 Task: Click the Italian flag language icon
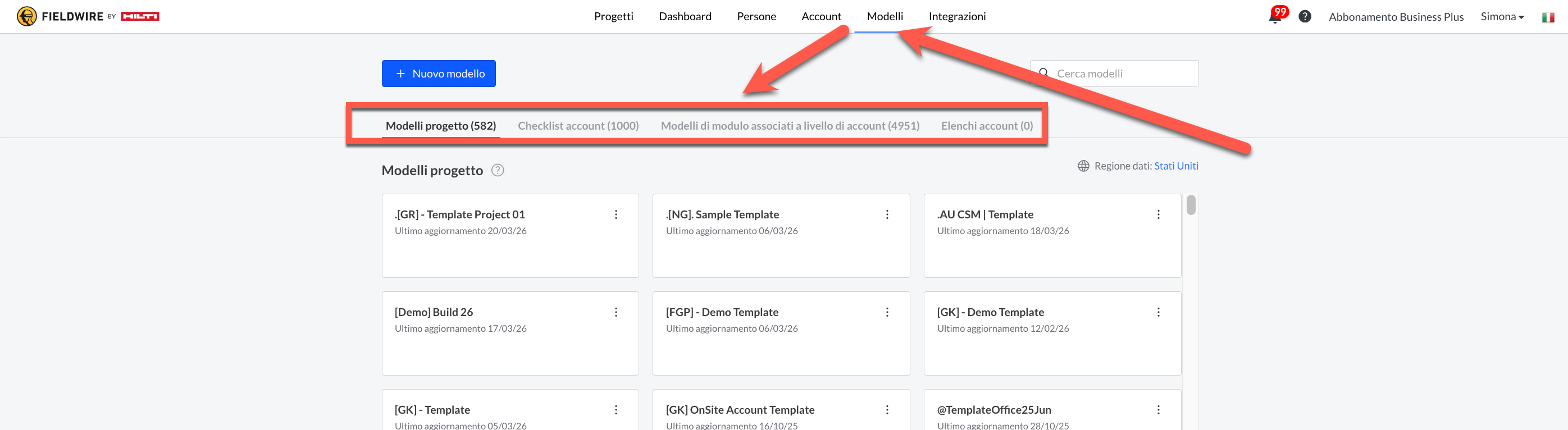tap(1547, 17)
